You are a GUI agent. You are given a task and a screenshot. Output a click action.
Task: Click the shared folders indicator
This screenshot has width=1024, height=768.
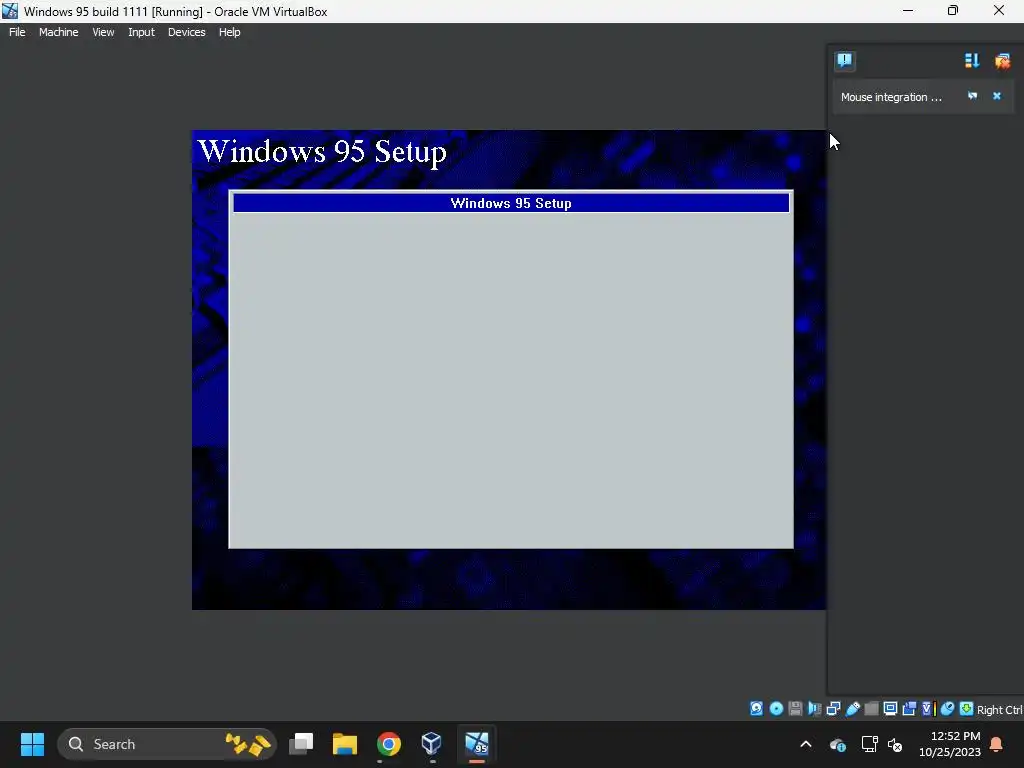tap(871, 709)
